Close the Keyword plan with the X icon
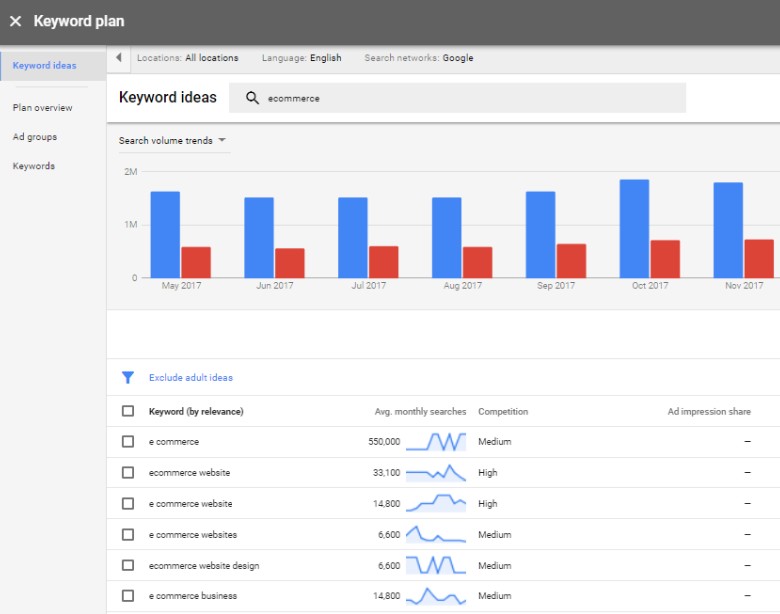The image size is (780, 614). coord(15,21)
